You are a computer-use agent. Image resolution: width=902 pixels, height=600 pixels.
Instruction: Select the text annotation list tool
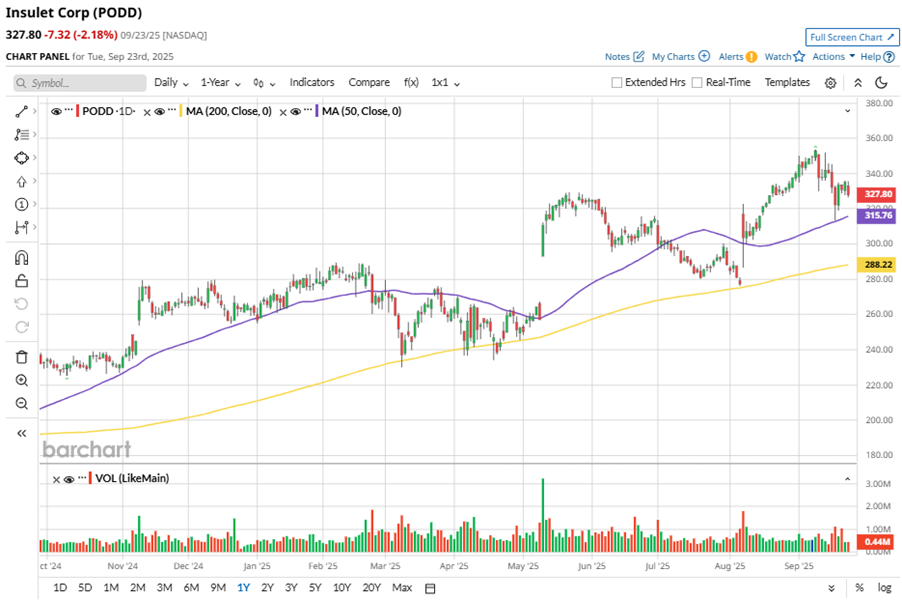[x=21, y=135]
